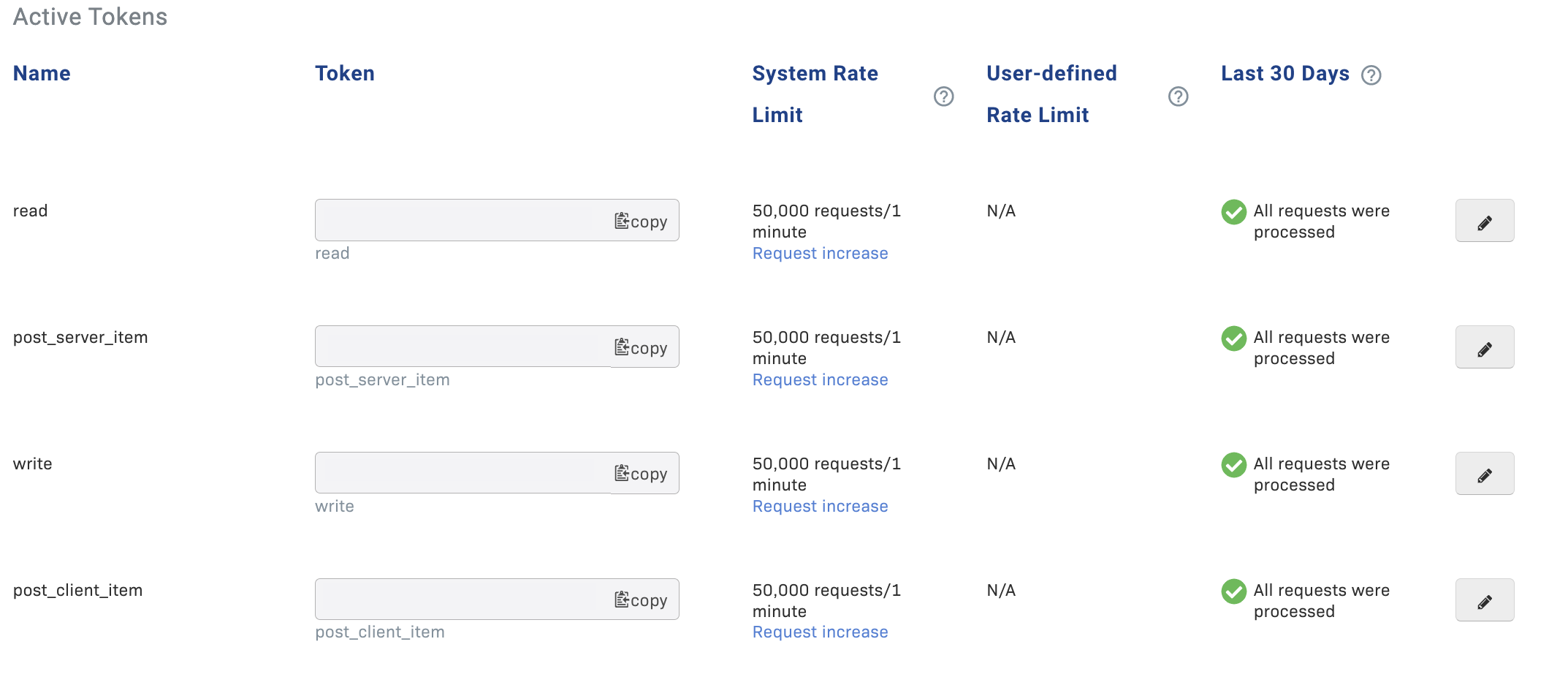
Task: Click the Last 30 Days help icon
Action: click(1371, 75)
